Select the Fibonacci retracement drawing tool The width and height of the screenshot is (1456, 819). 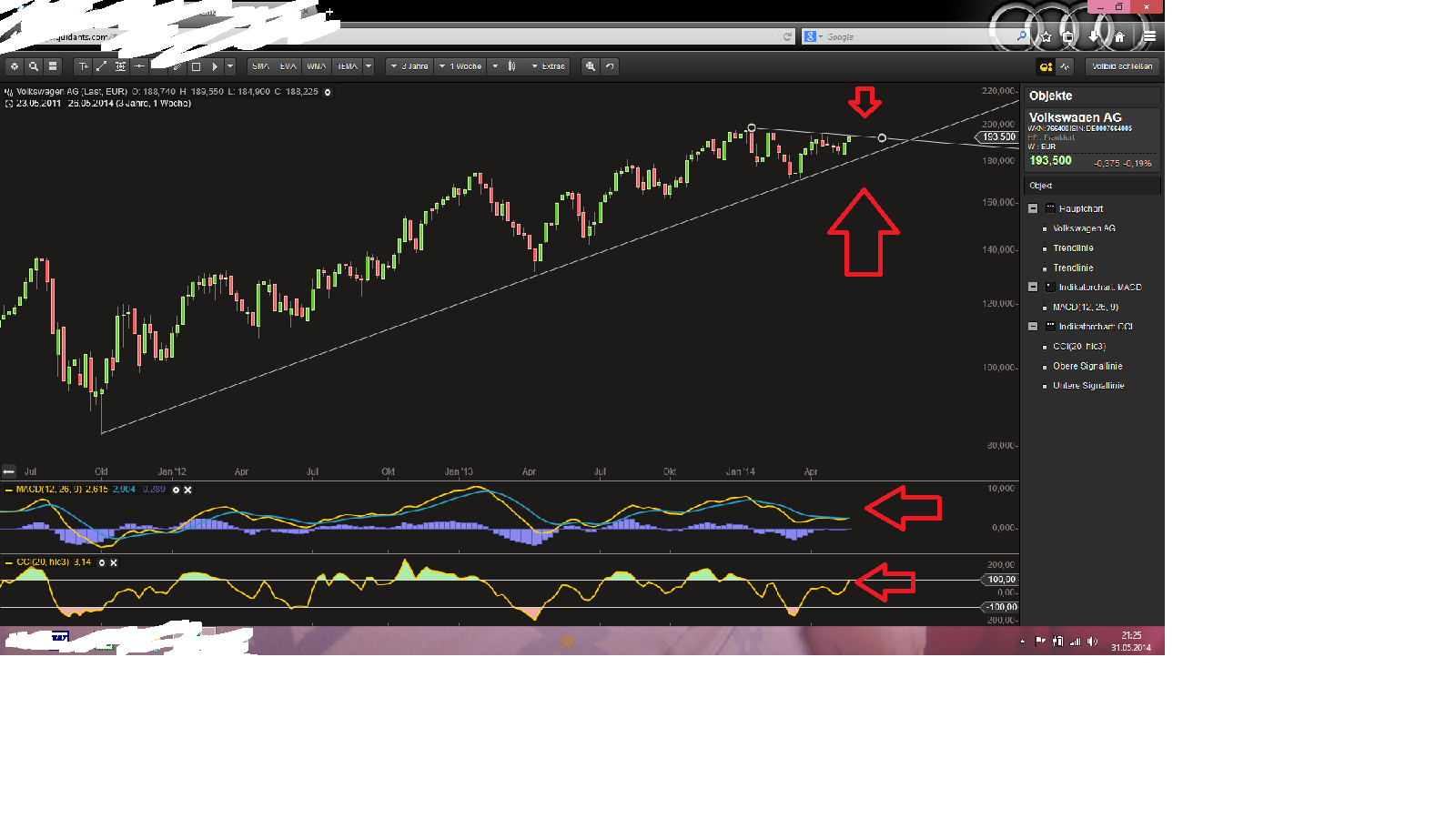coord(120,66)
